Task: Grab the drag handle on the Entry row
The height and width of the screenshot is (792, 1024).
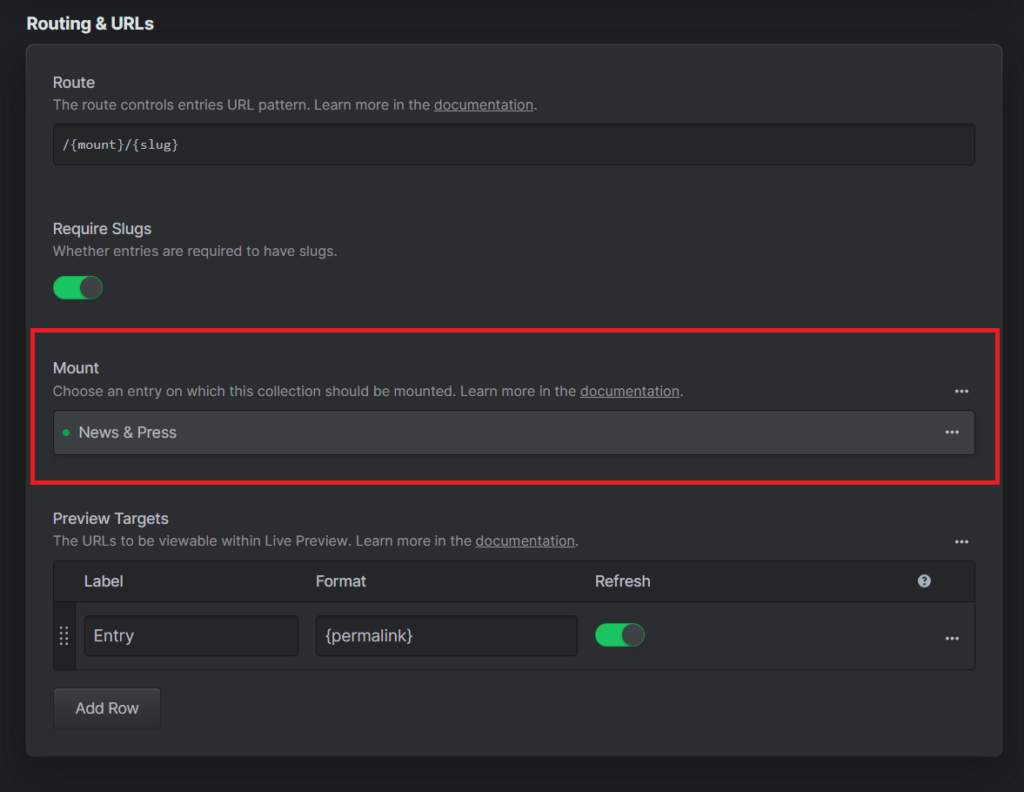Action: (64, 636)
